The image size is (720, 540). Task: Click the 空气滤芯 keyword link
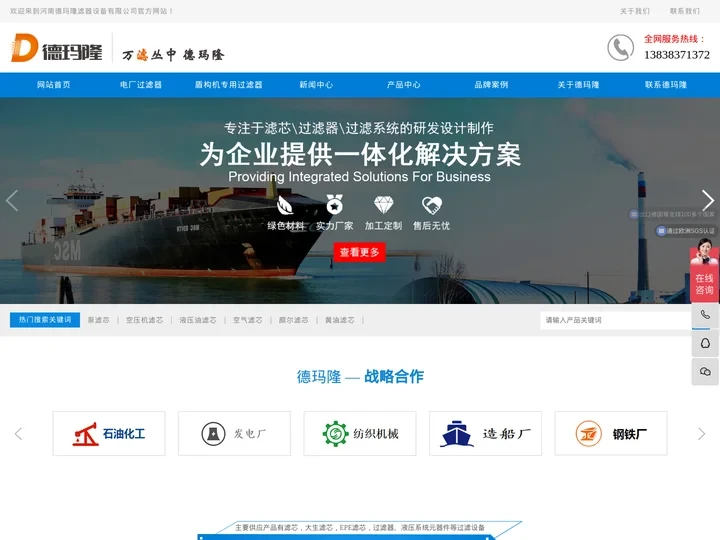point(248,320)
